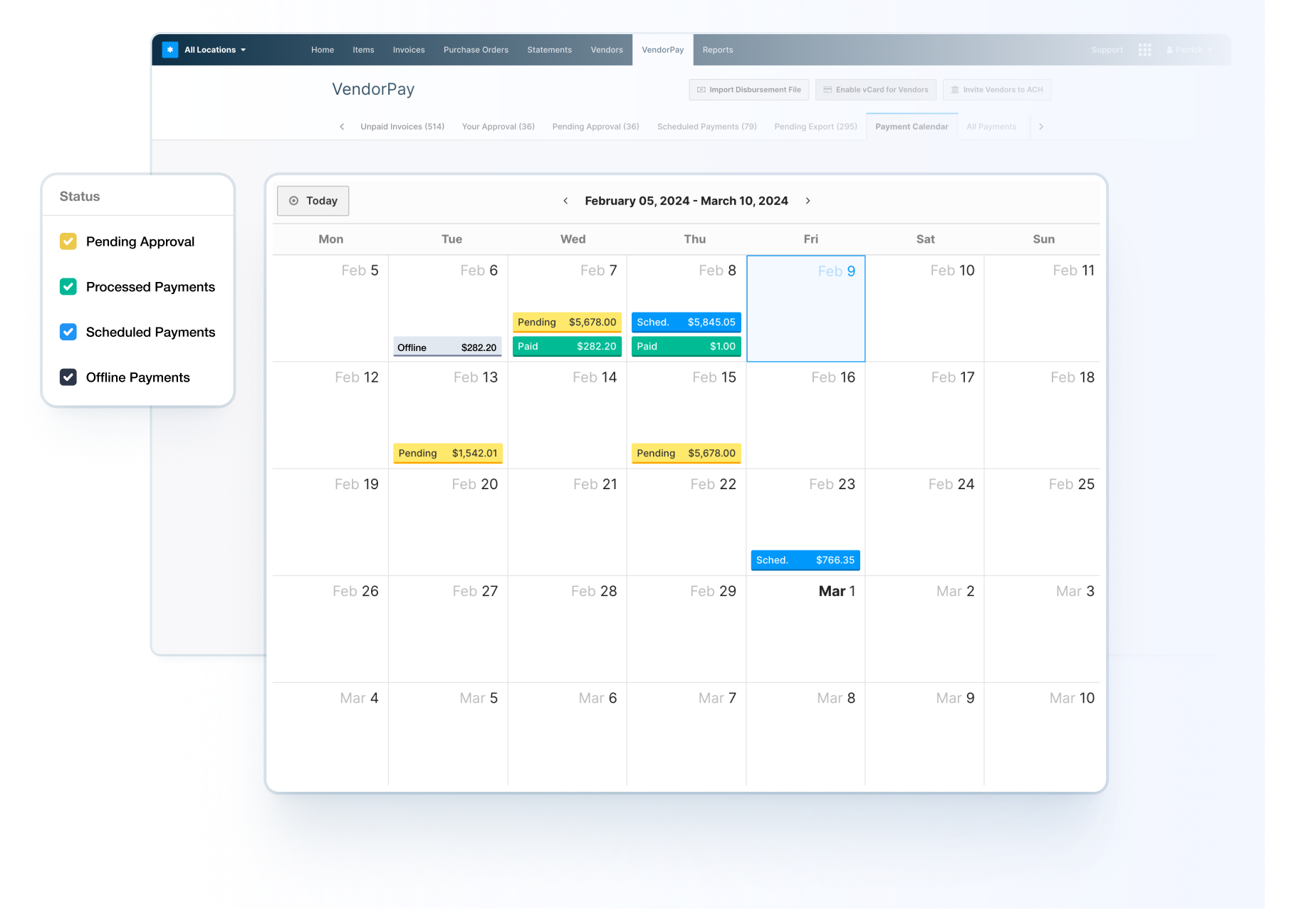Click the user profile icon beside Patrick
Viewport: 1316px width, 910px height.
point(1169,50)
